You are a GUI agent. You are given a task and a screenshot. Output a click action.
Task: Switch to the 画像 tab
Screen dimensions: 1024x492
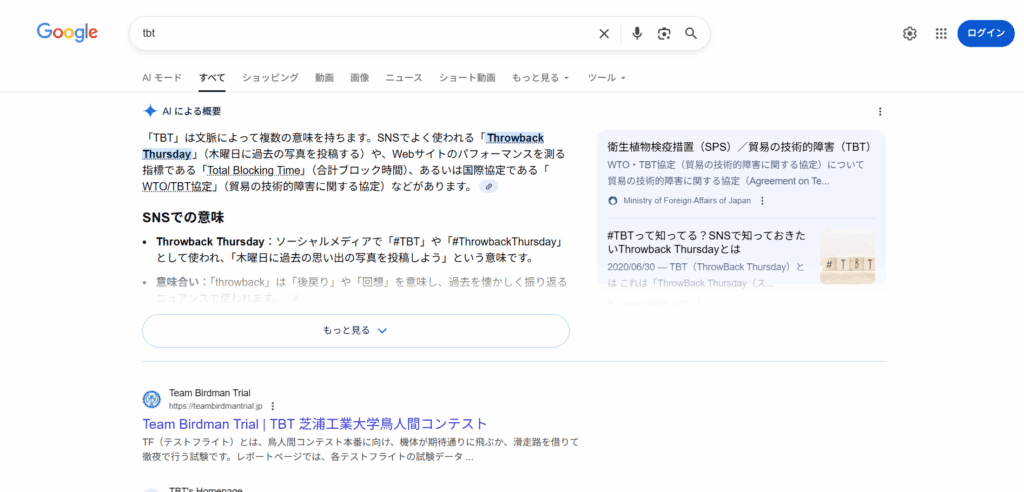(360, 78)
